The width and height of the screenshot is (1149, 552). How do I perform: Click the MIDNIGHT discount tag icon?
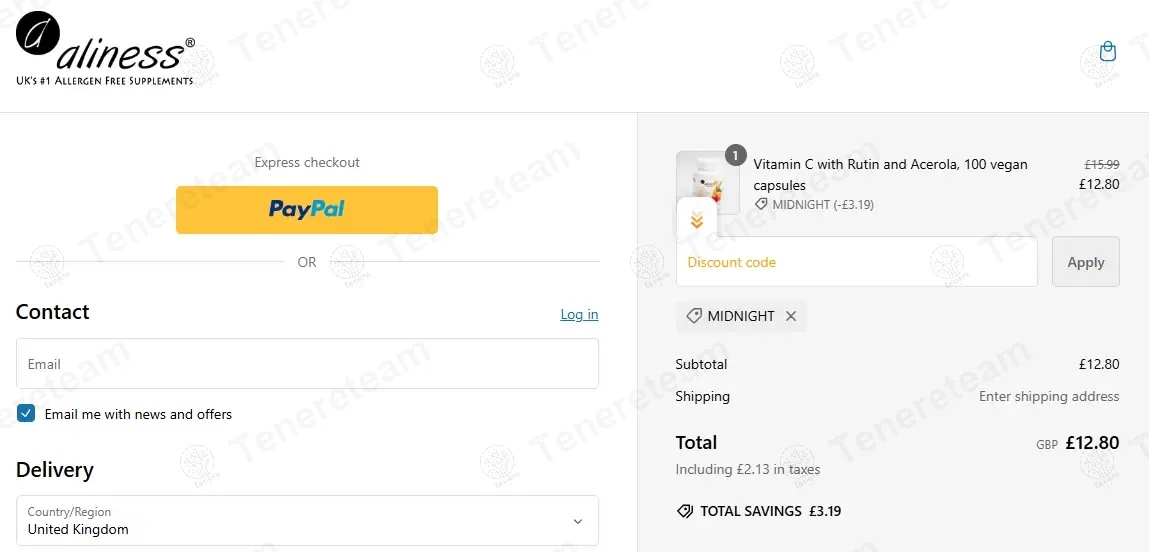point(694,316)
